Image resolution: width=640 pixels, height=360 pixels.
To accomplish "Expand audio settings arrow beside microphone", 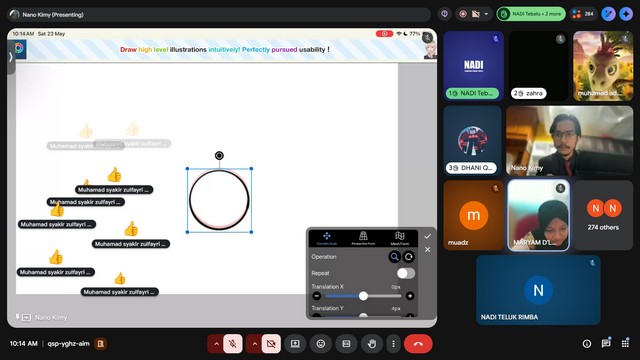I will click(x=216, y=344).
